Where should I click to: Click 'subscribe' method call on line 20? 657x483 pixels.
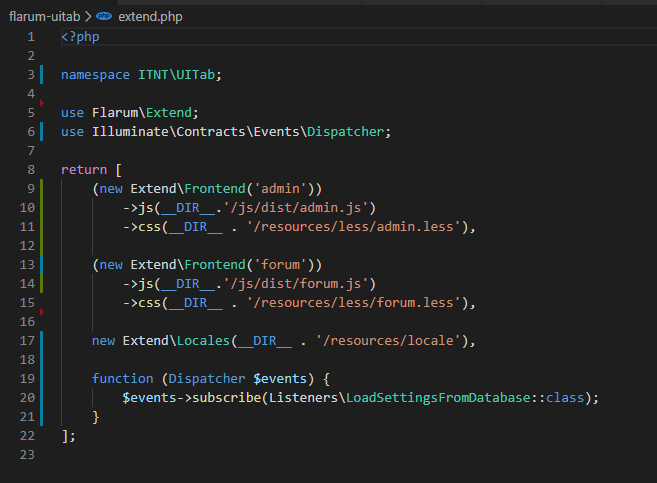pyautogui.click(x=227, y=398)
